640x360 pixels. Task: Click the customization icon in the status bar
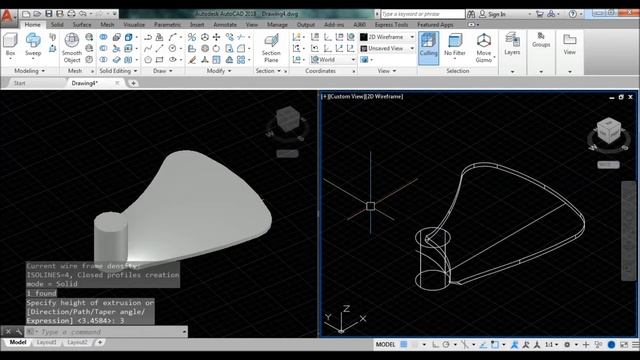[636, 345]
